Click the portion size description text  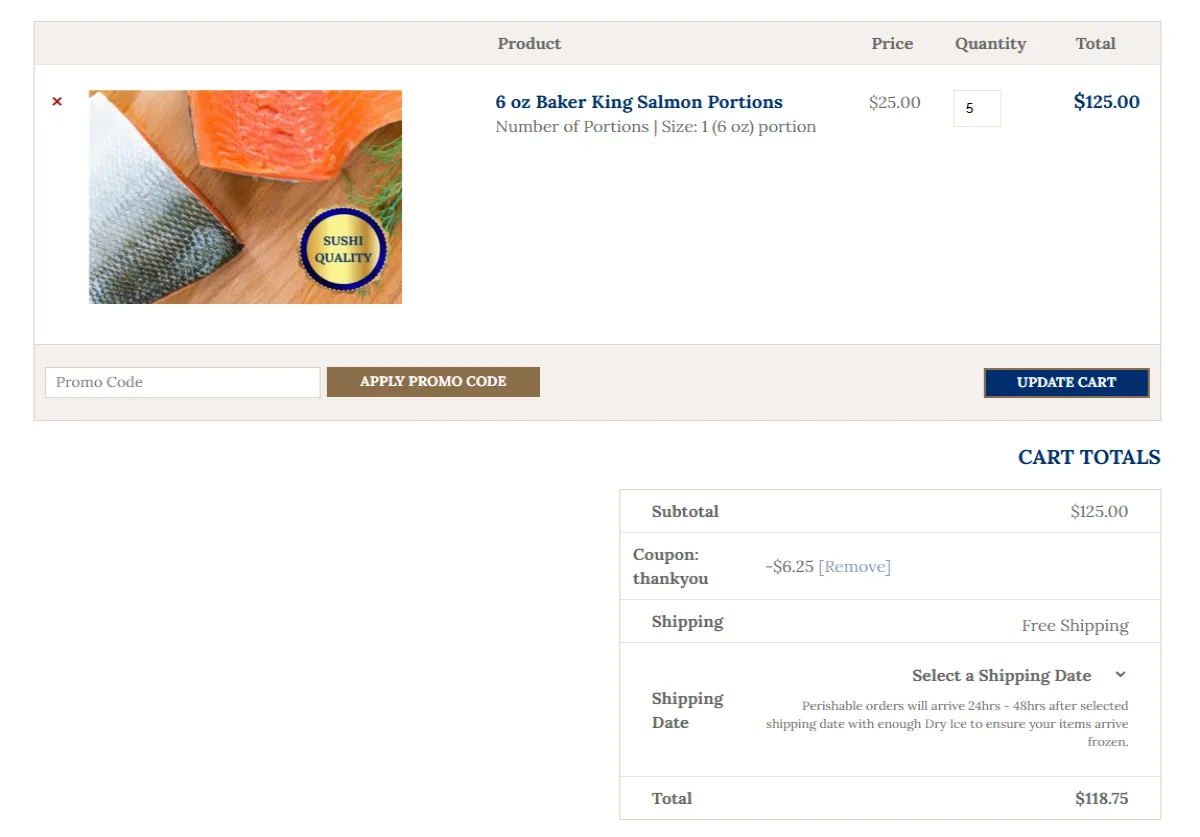click(x=656, y=127)
